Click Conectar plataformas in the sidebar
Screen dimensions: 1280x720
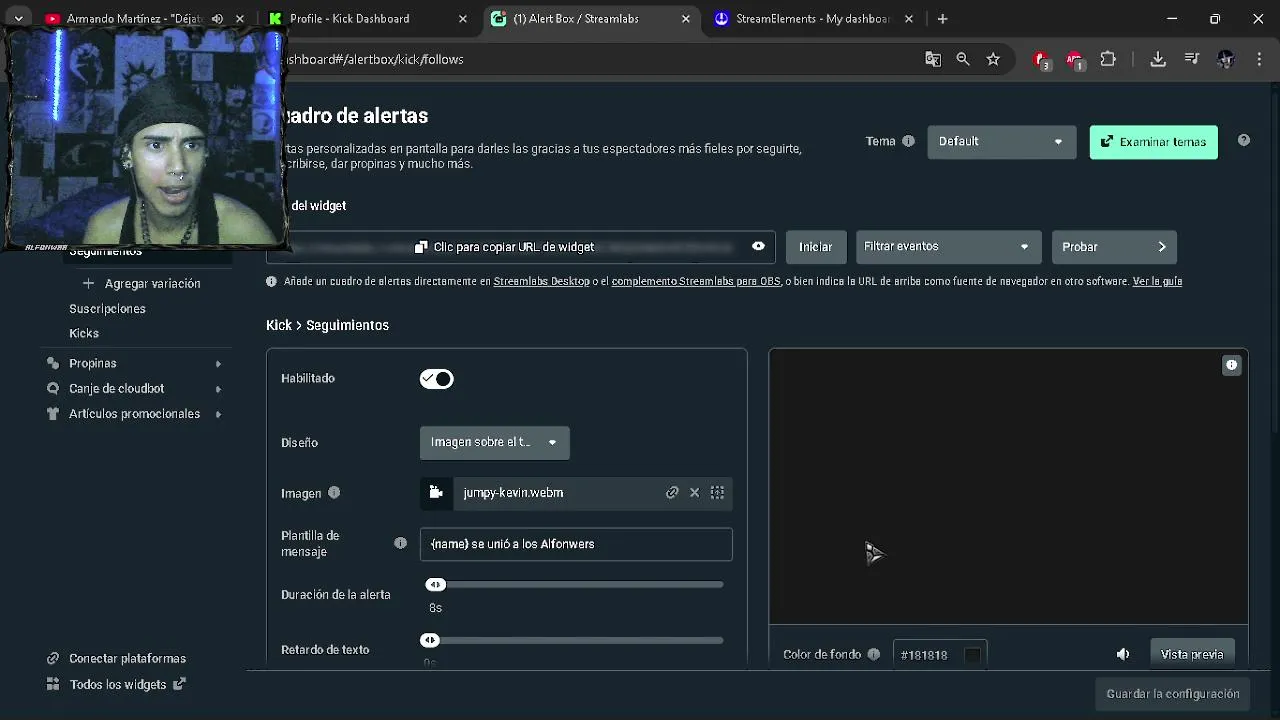tap(117, 658)
